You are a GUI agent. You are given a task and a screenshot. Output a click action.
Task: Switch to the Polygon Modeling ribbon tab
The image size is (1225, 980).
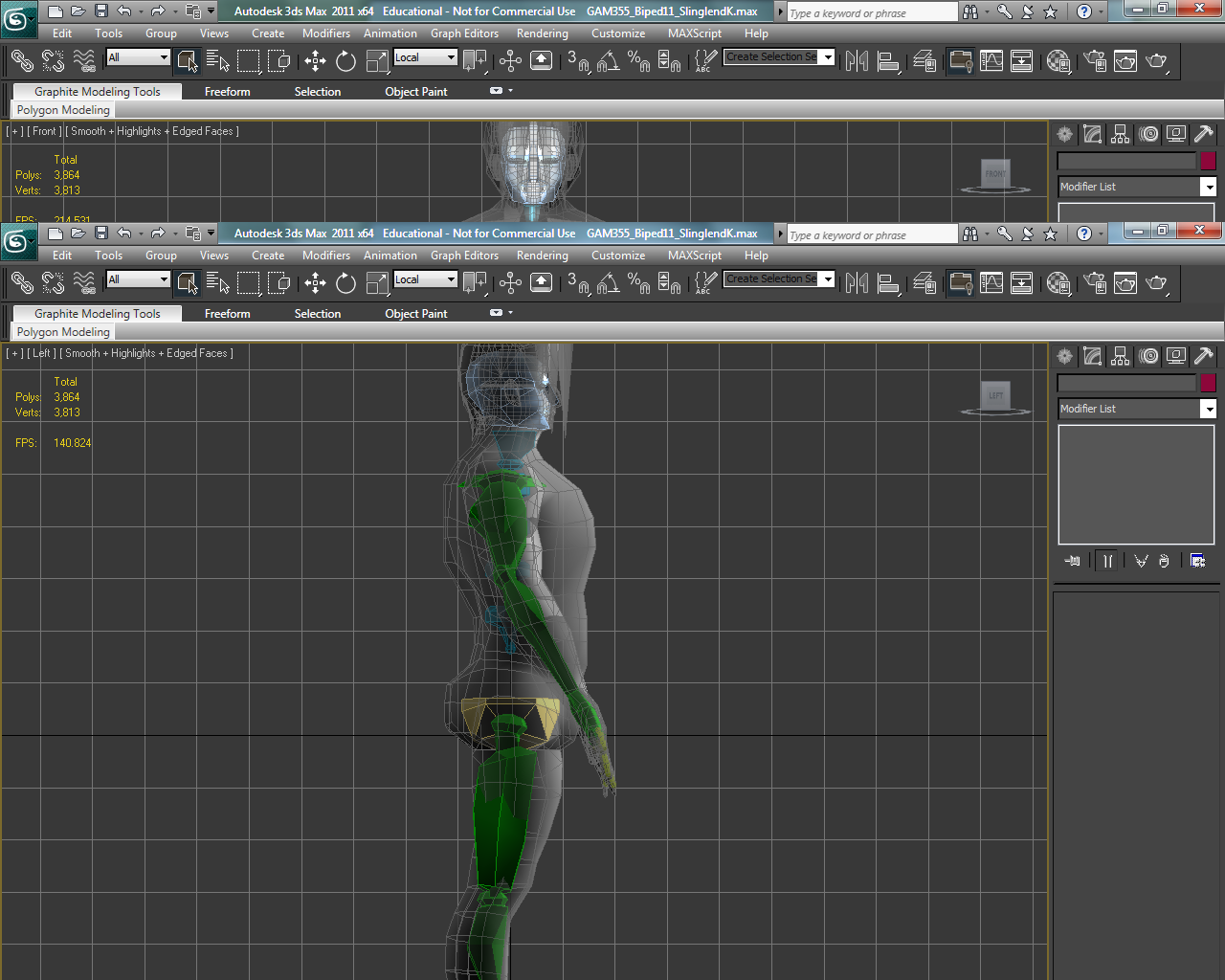[x=62, y=332]
